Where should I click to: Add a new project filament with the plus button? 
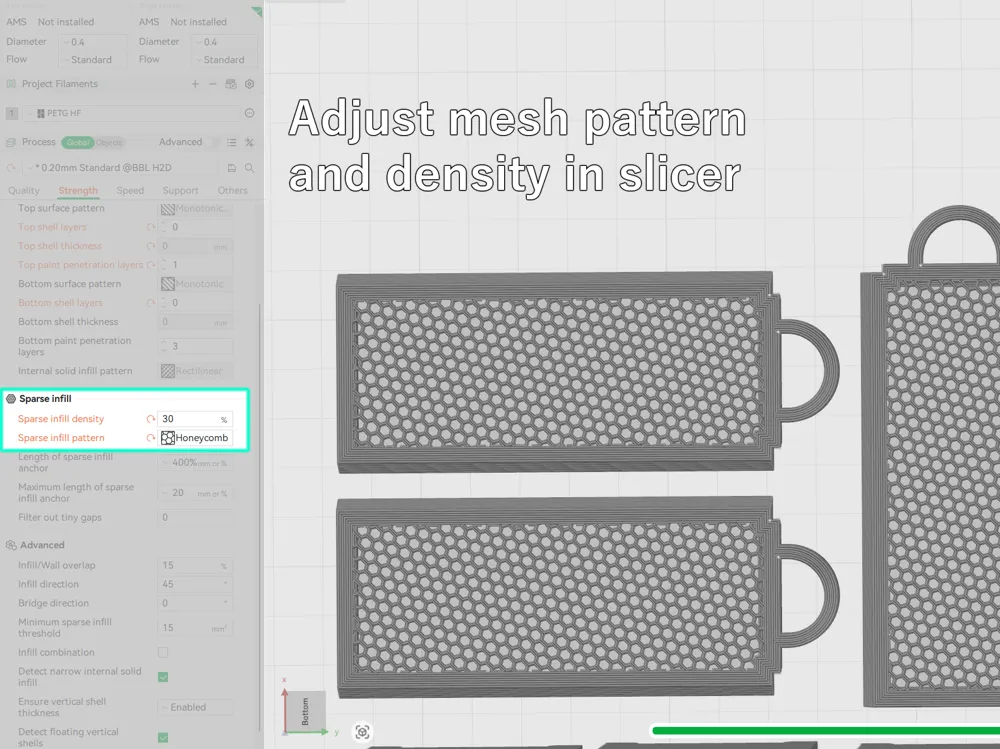(195, 85)
